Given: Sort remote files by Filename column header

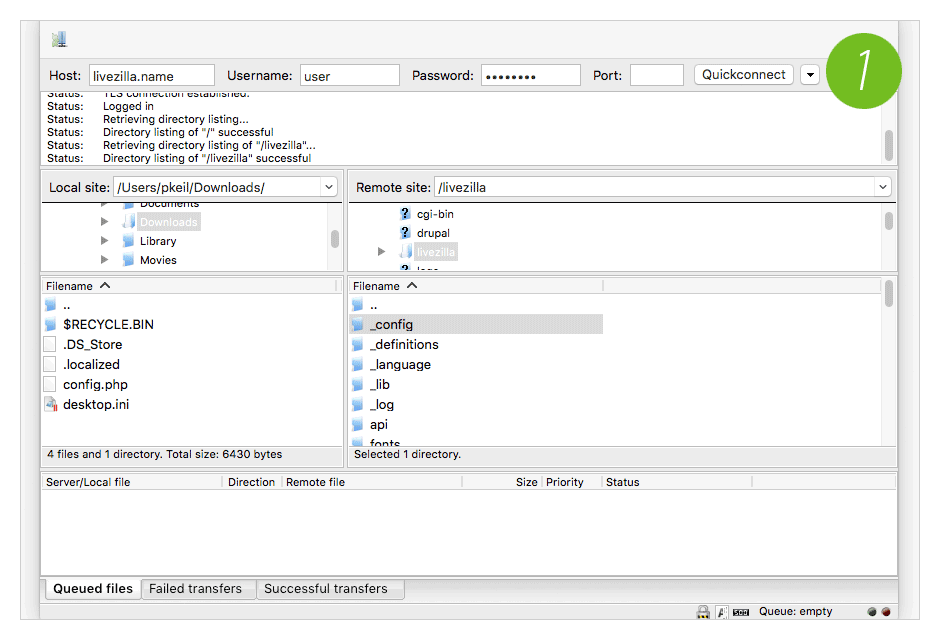Looking at the screenshot, I should tap(476, 286).
